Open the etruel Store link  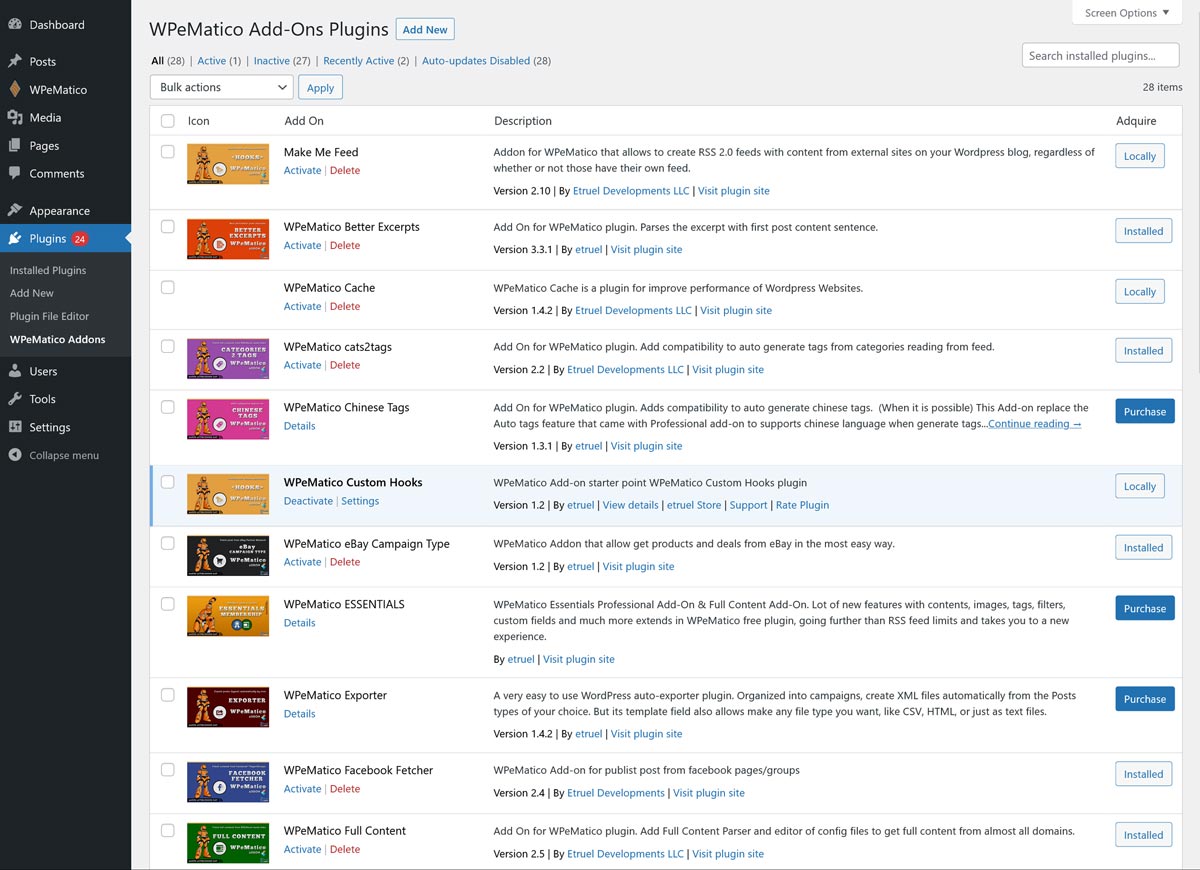[x=694, y=505]
